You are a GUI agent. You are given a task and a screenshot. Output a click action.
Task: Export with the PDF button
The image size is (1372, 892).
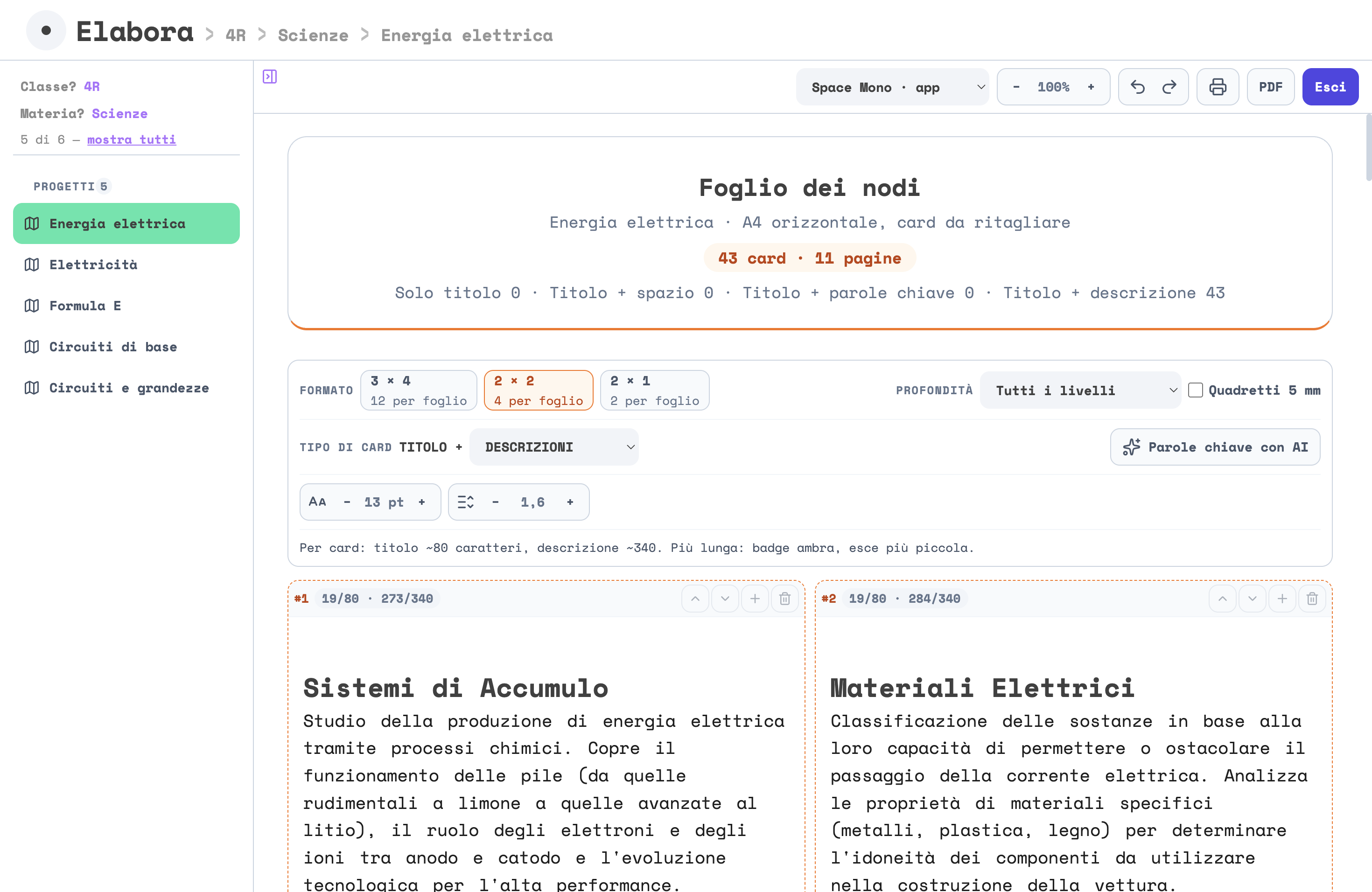(1271, 87)
